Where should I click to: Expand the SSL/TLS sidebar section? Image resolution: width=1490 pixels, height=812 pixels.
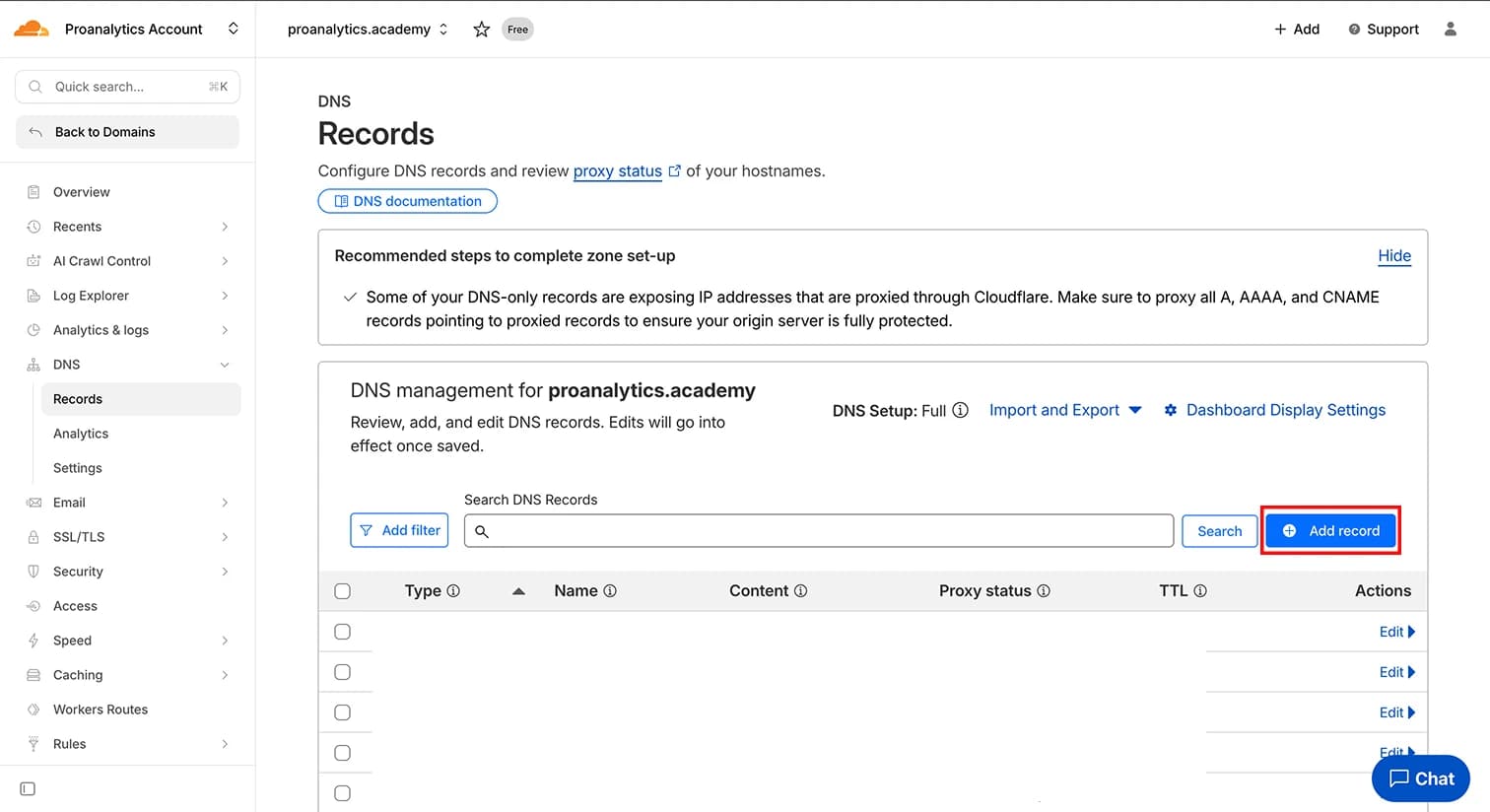tap(128, 537)
